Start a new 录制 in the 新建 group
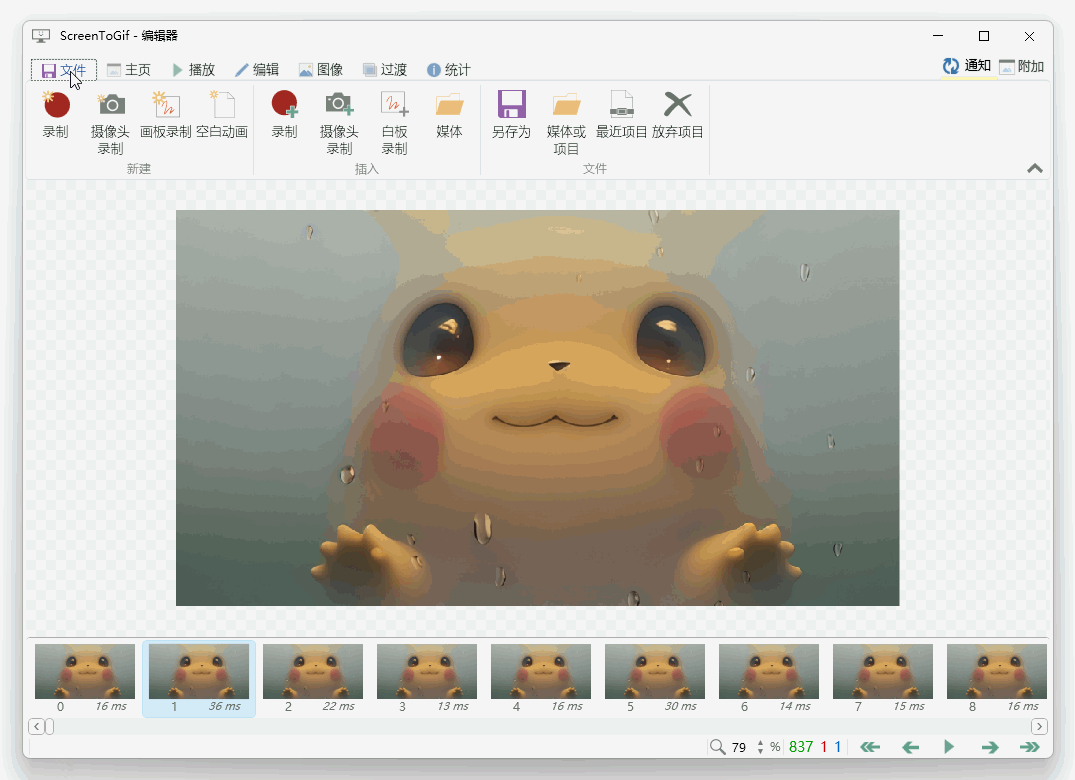 coord(56,115)
